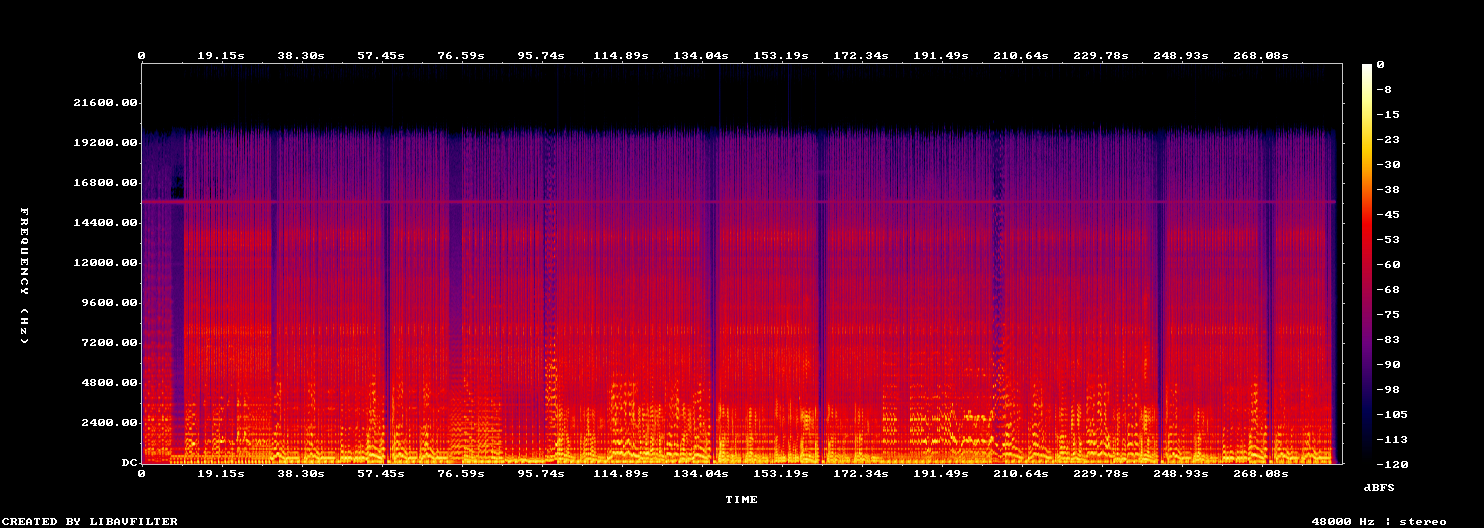1484x528 pixels.
Task: Click the 19.15s marker on top time axis
Action: 221,56
